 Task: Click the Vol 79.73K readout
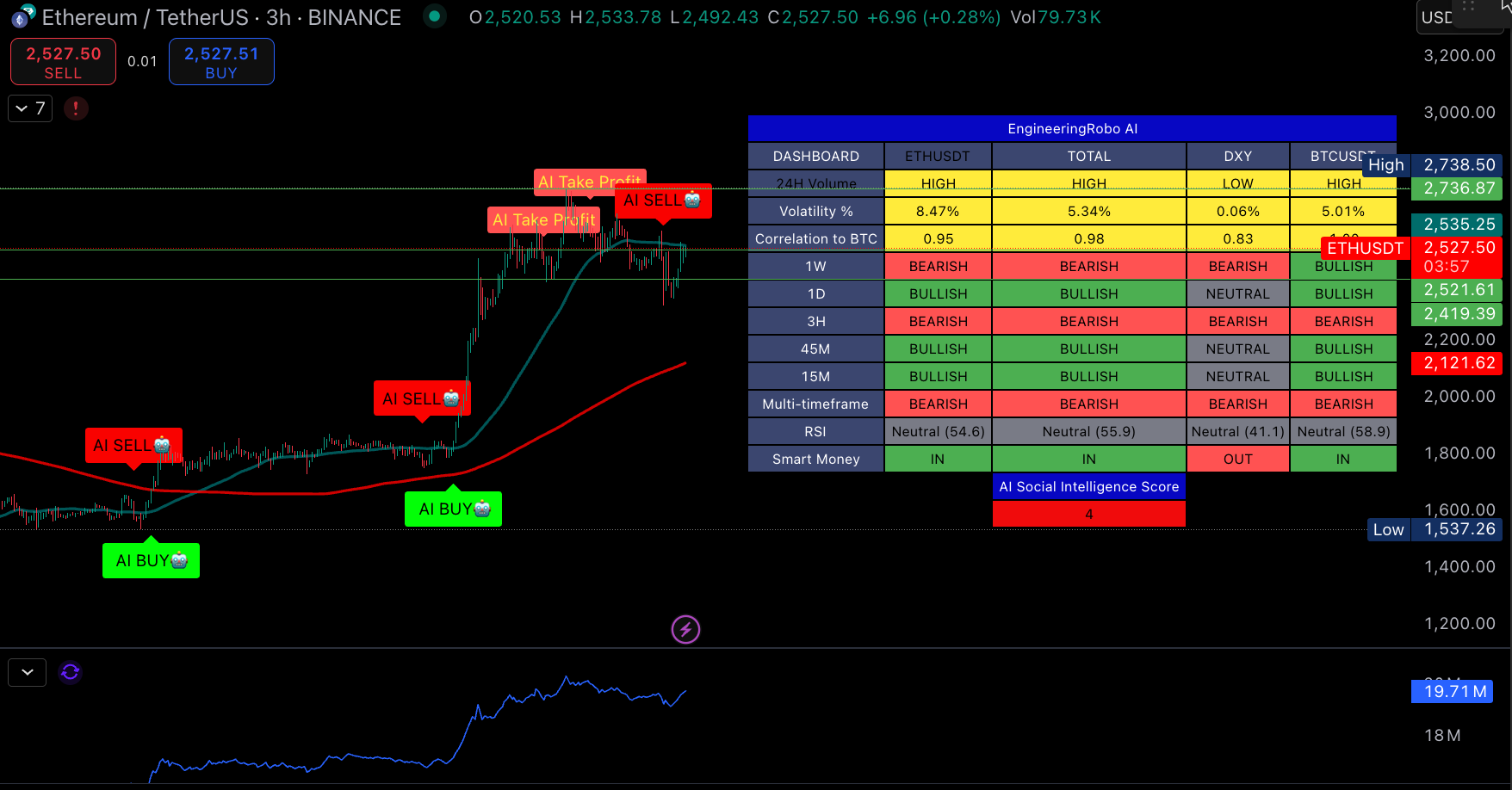1056,17
